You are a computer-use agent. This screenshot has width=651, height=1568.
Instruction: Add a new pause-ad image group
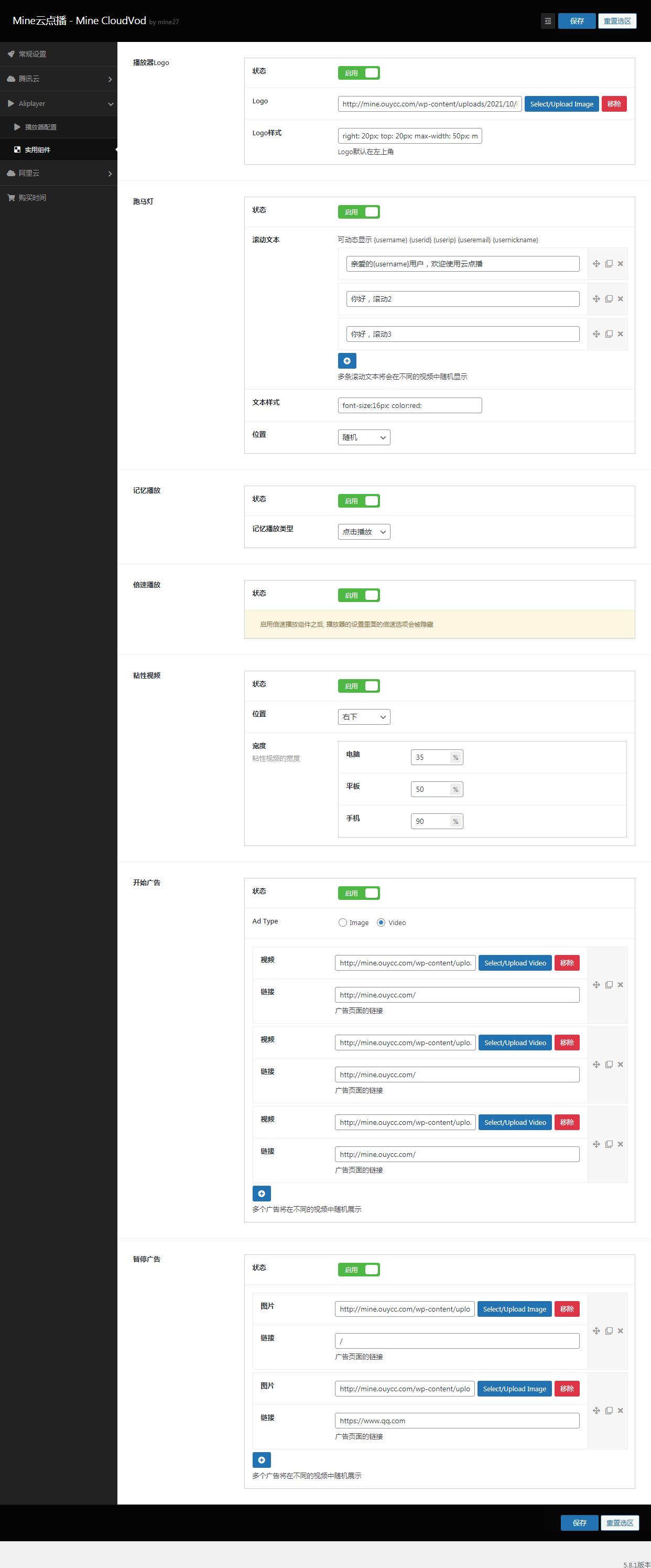[262, 1459]
